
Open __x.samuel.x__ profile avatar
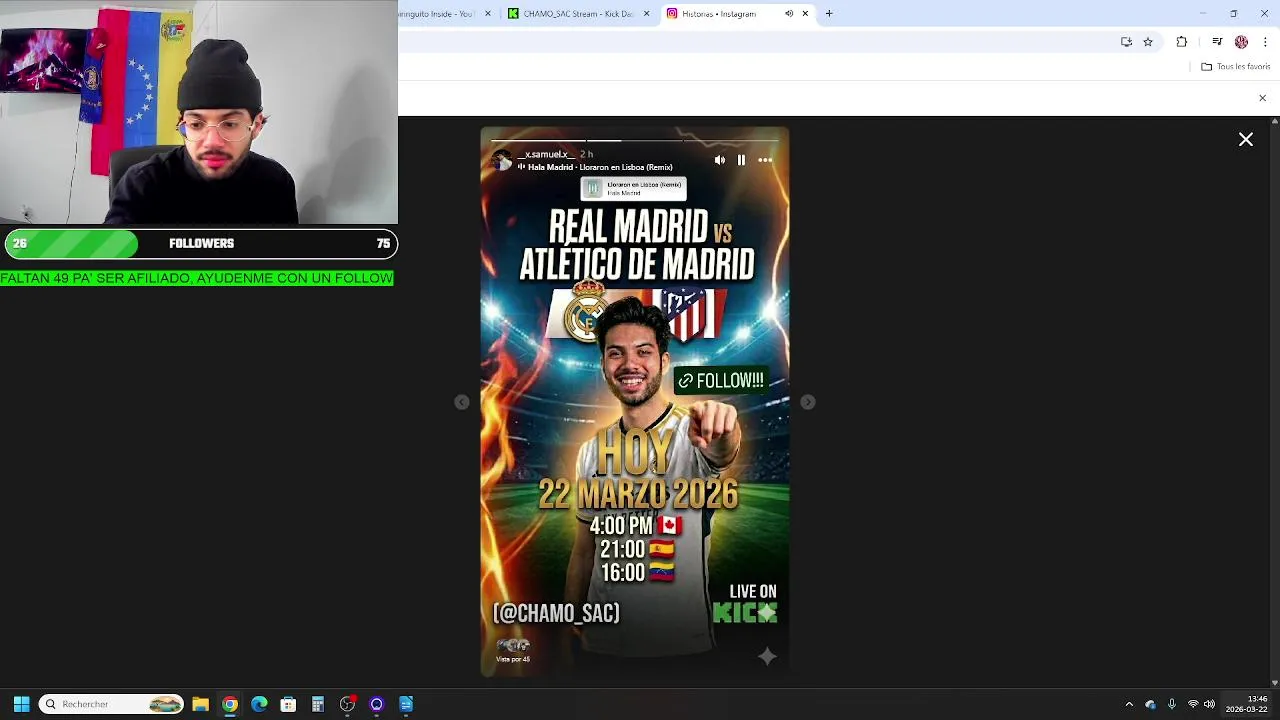(502, 160)
